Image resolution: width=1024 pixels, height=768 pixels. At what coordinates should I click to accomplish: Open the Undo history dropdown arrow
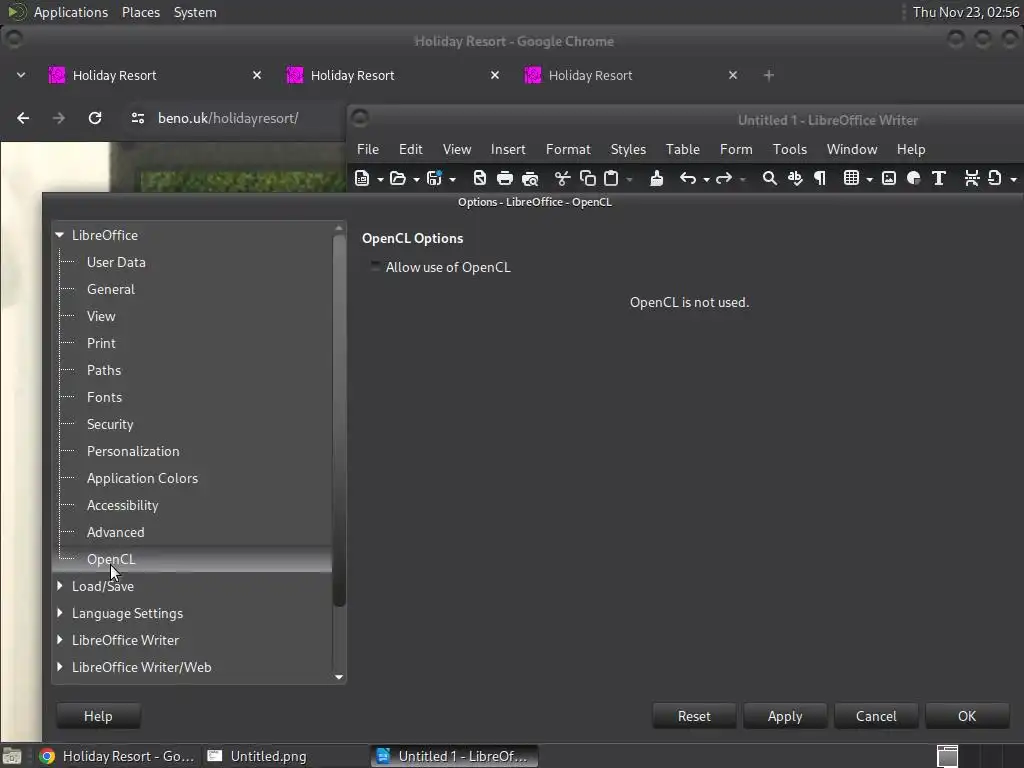(706, 179)
